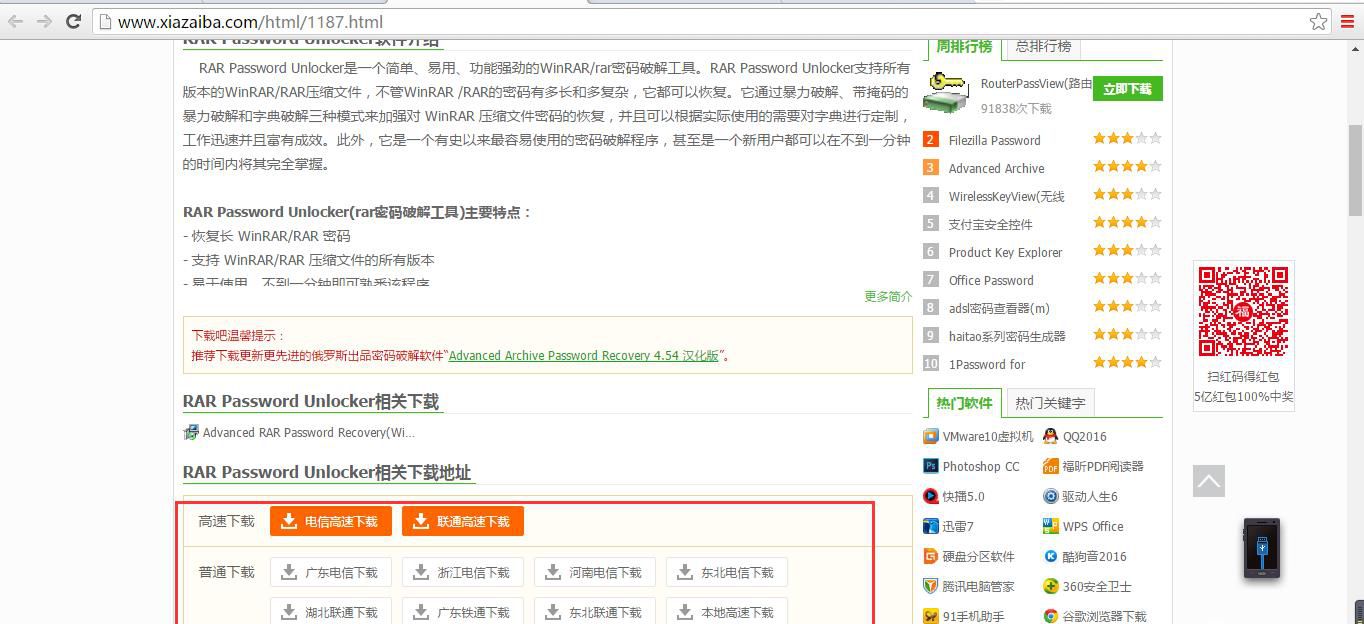
Task: Select 热门关键字 tab
Action: tap(1049, 403)
